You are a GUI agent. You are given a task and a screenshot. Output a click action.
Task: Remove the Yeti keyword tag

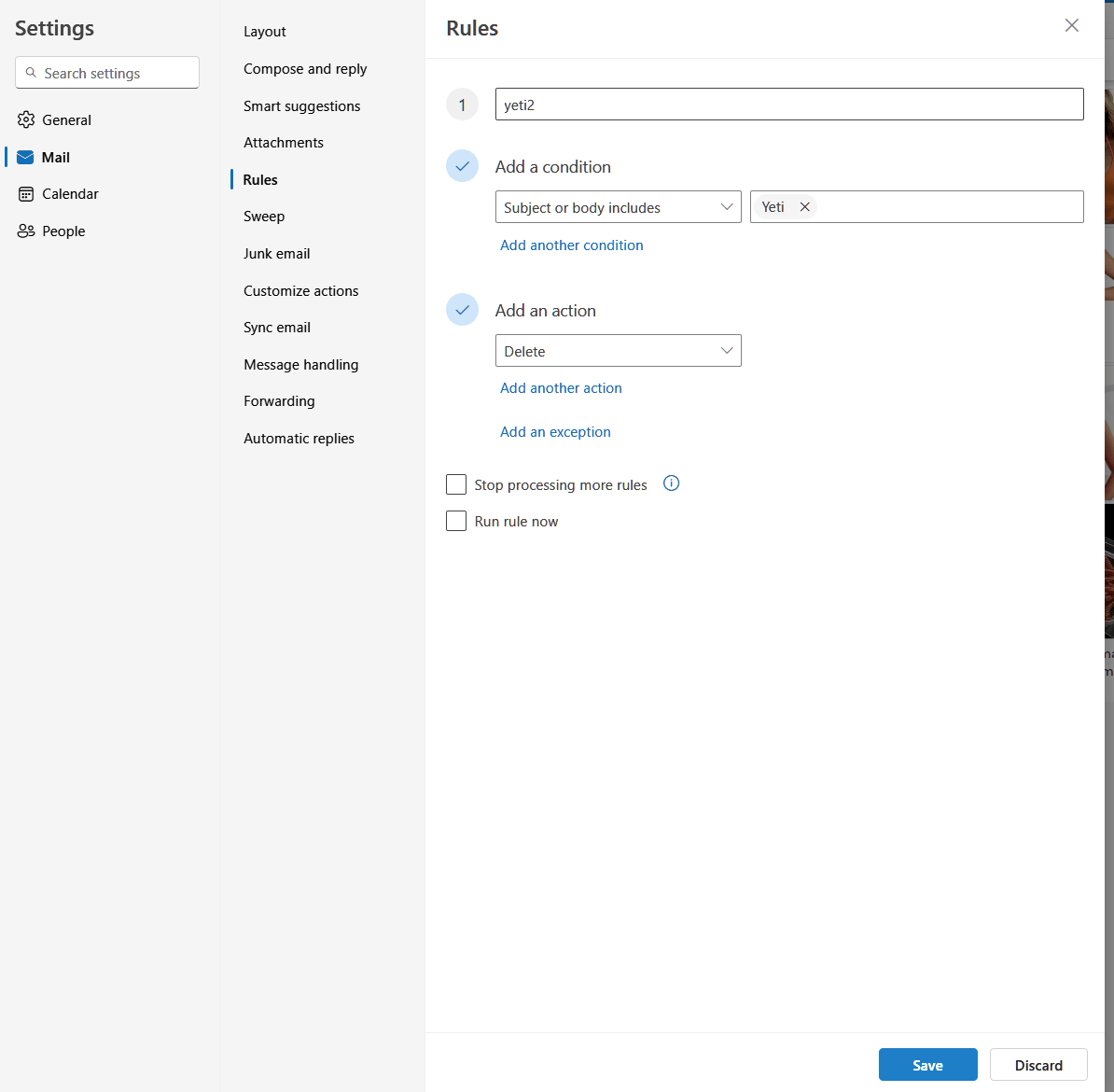click(x=804, y=207)
